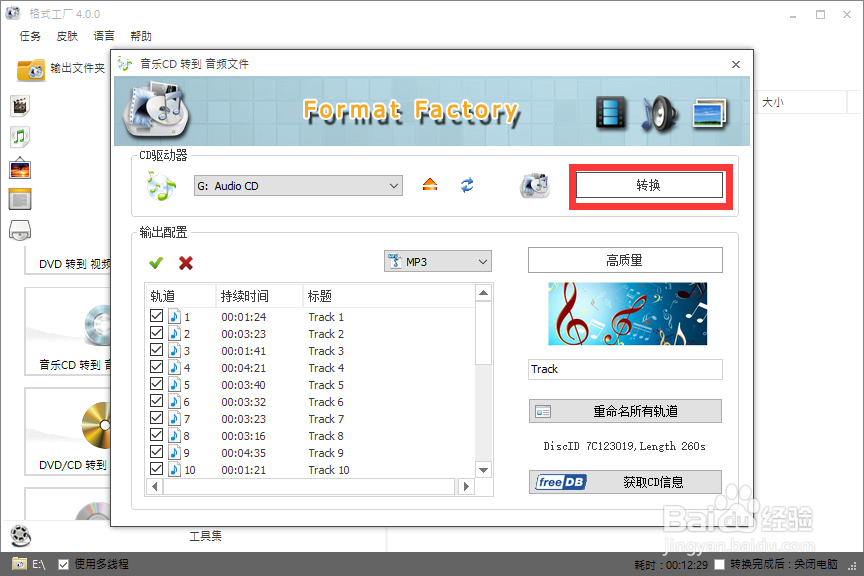Click the picture file type icon in sidebar

pyautogui.click(x=20, y=168)
